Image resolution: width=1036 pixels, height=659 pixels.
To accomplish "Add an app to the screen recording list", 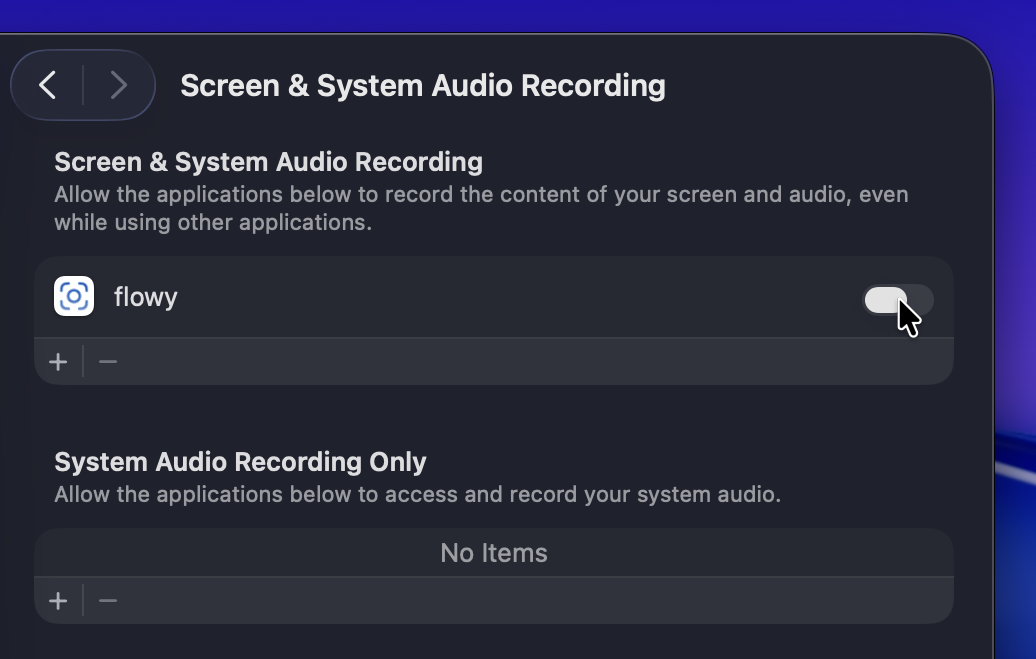I will [58, 362].
